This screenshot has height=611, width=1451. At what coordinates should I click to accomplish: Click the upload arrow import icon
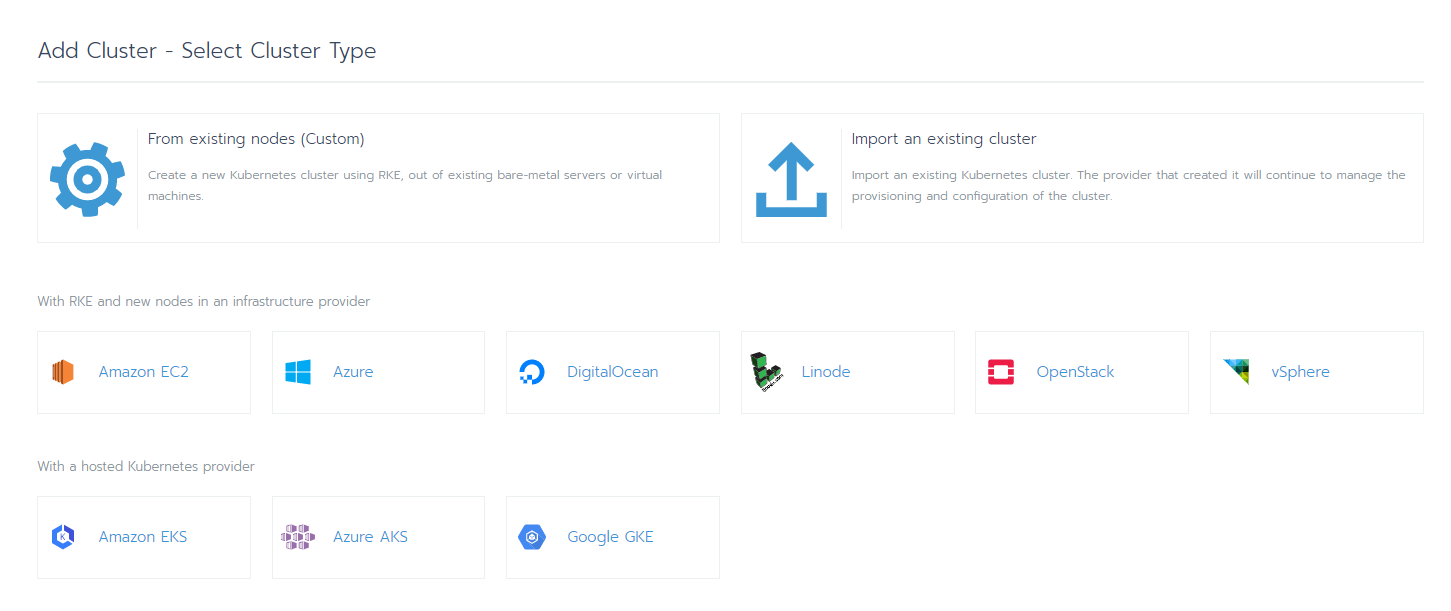click(x=791, y=179)
